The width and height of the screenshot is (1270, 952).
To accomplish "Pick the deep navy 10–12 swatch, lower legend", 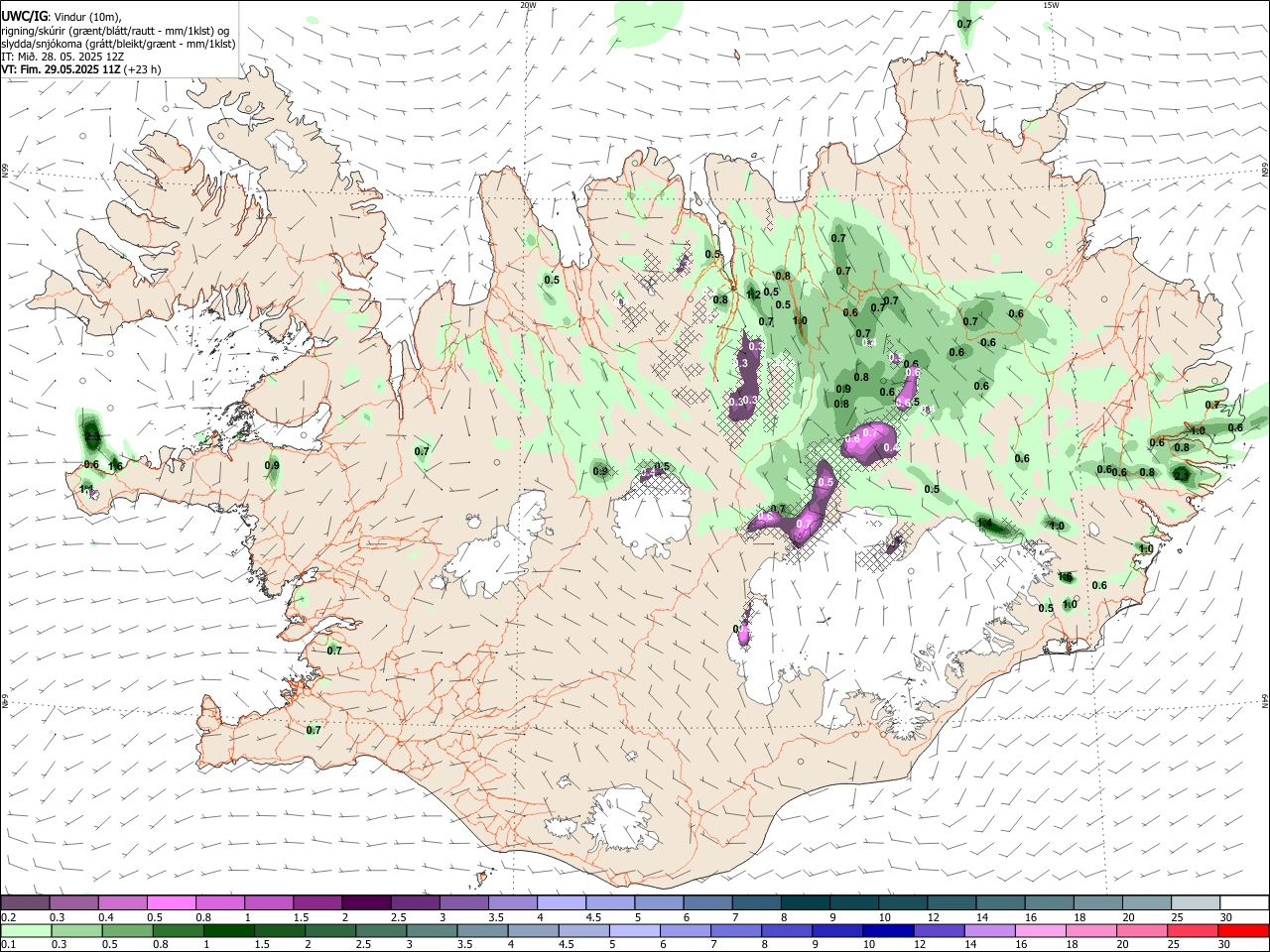I will [888, 930].
